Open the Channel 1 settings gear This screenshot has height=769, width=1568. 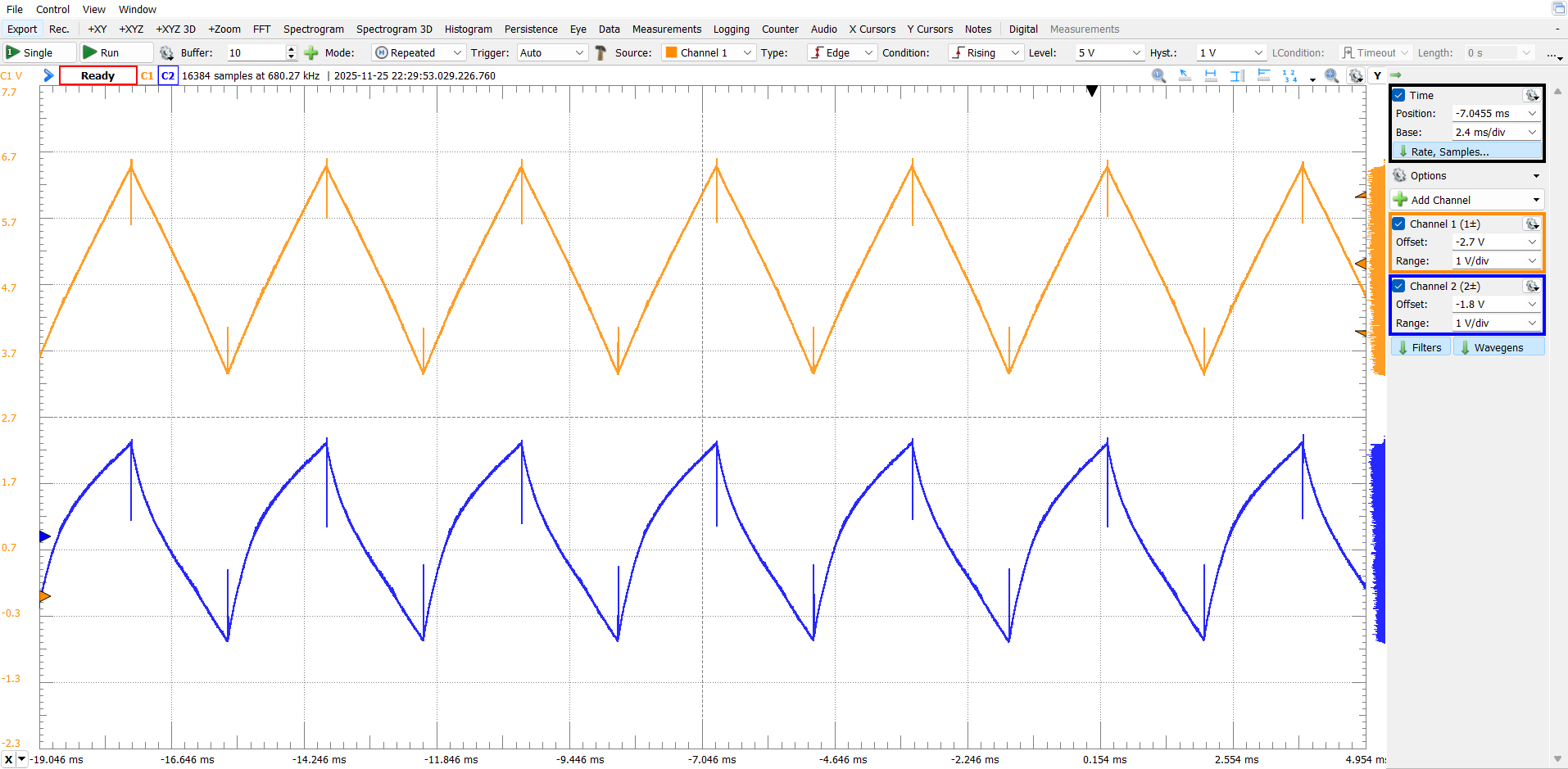click(x=1531, y=224)
